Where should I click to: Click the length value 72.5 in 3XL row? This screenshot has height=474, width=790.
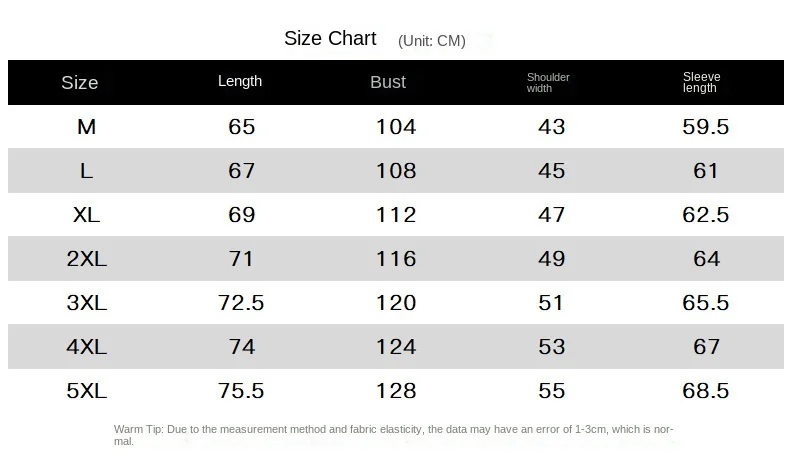241,303
